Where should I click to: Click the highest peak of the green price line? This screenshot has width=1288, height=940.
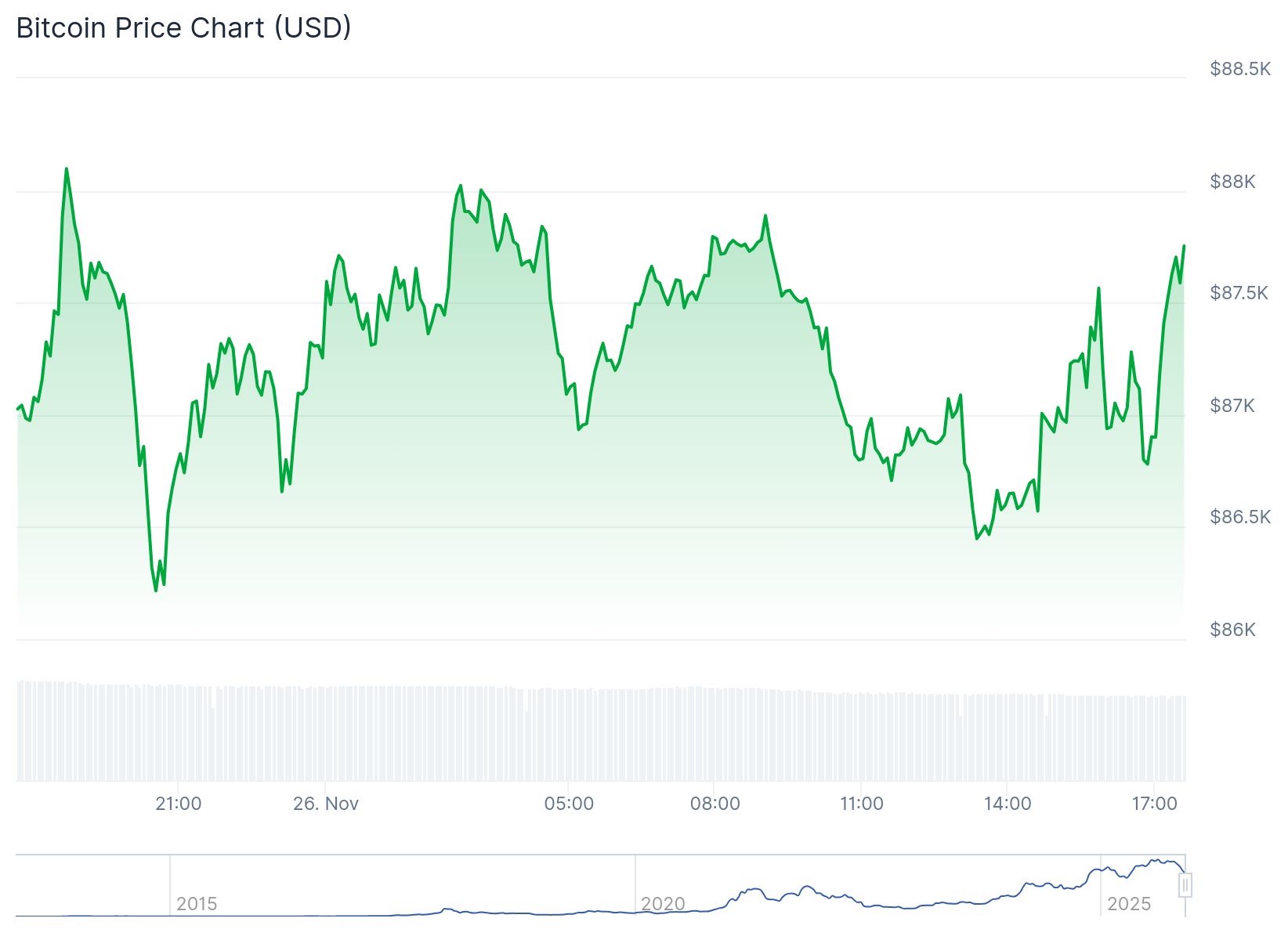click(67, 168)
